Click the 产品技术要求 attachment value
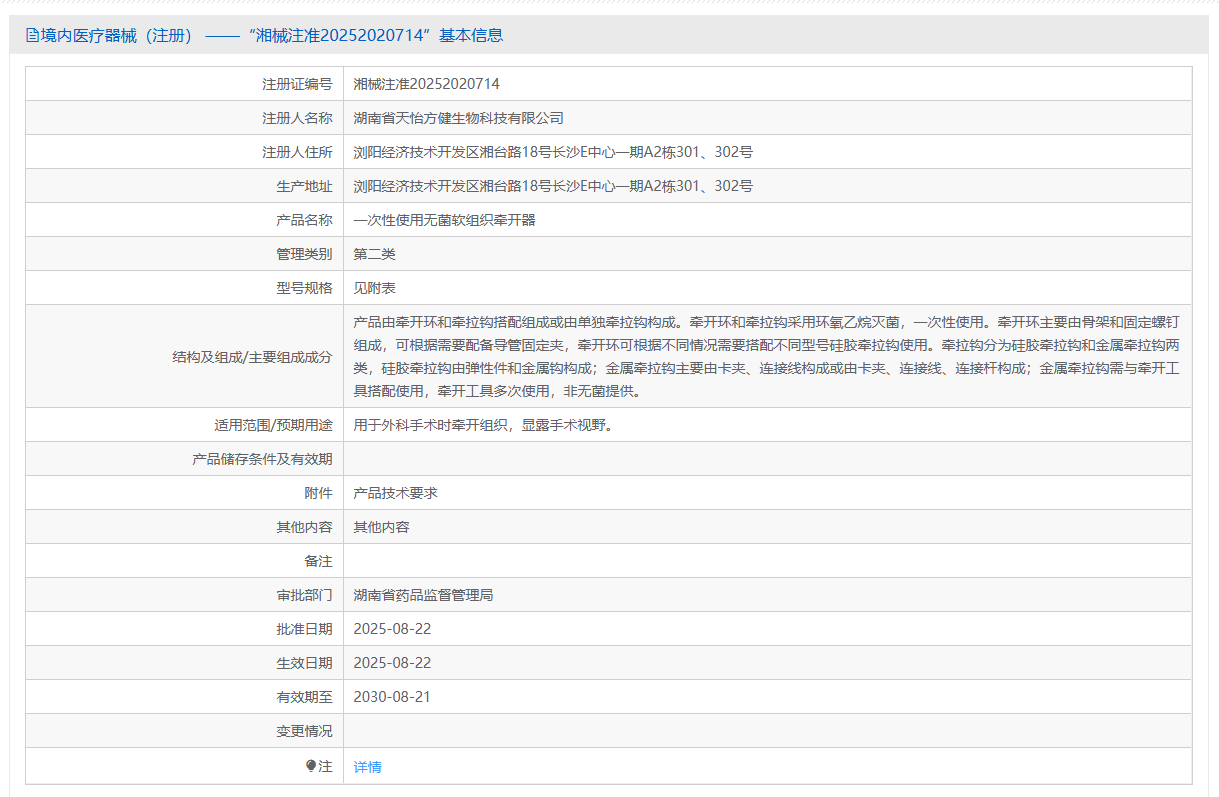Viewport: 1219px width, 797px height. pyautogui.click(x=396, y=493)
